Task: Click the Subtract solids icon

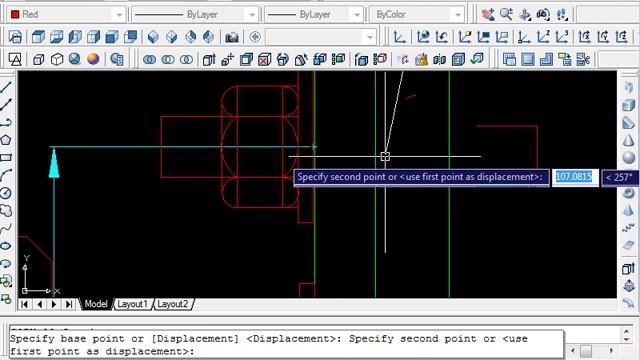Action: 168,60
